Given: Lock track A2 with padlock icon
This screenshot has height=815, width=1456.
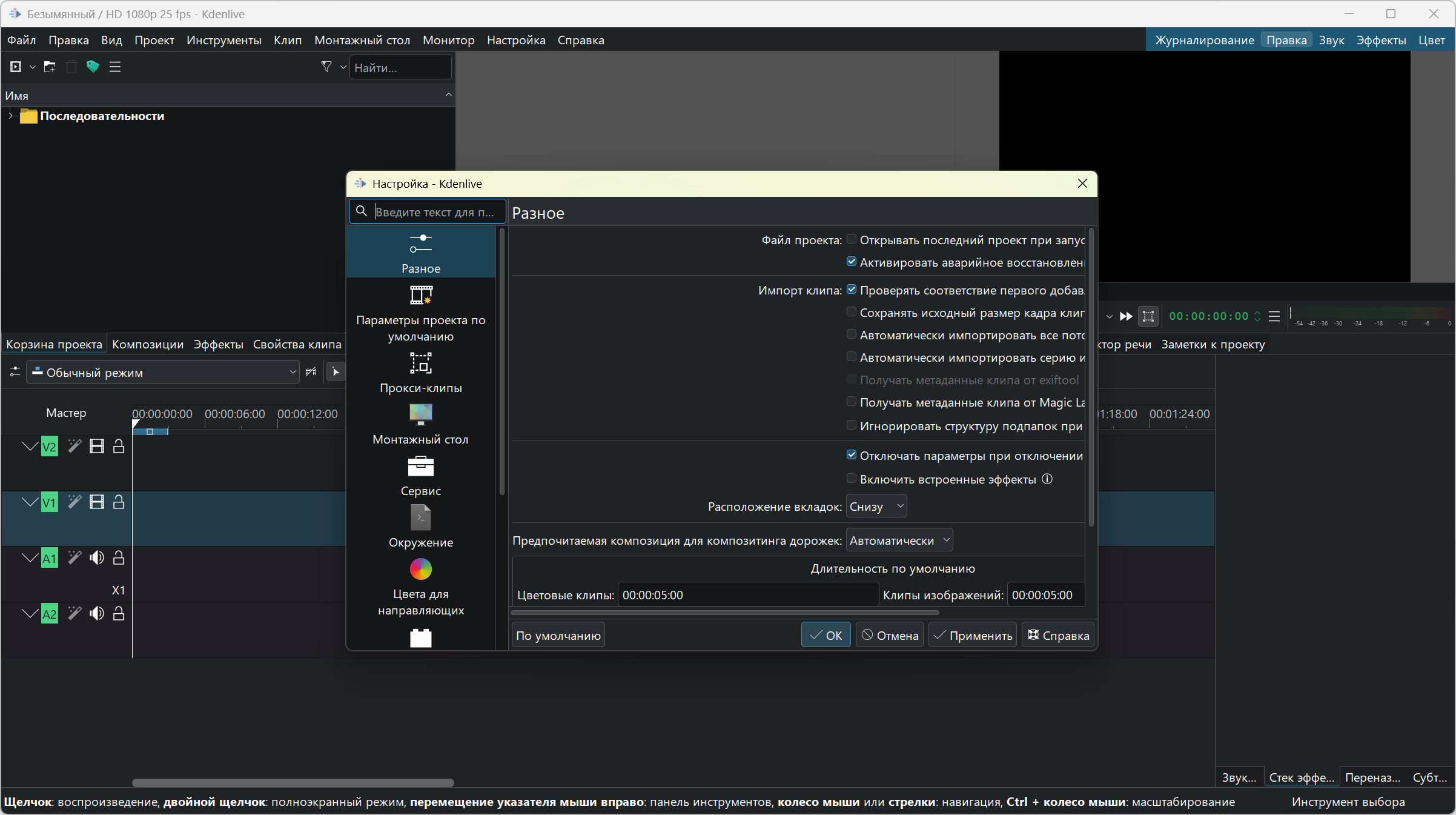Looking at the screenshot, I should pos(119,614).
